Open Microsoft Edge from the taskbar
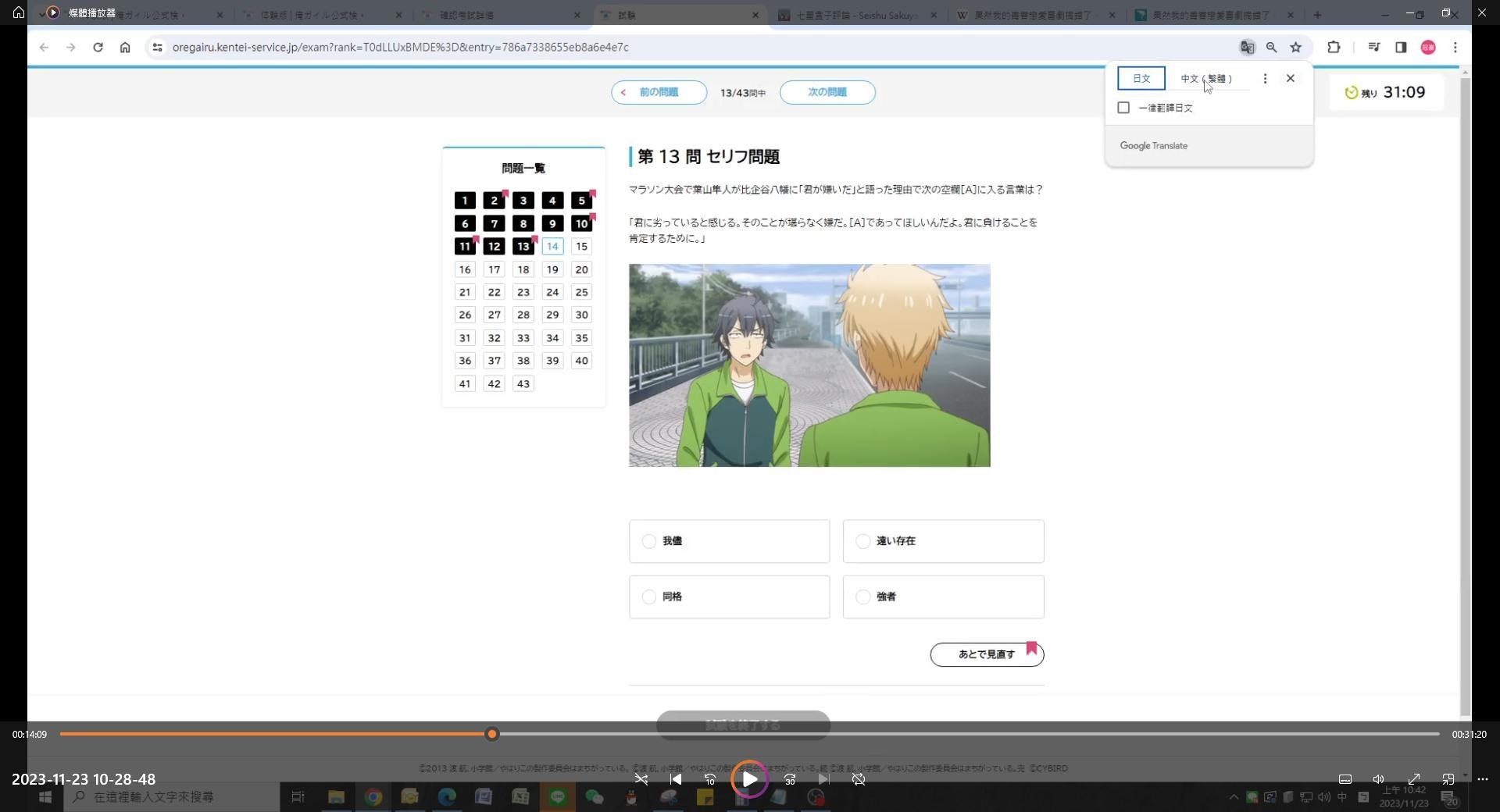Image resolution: width=1500 pixels, height=812 pixels. pyautogui.click(x=446, y=797)
